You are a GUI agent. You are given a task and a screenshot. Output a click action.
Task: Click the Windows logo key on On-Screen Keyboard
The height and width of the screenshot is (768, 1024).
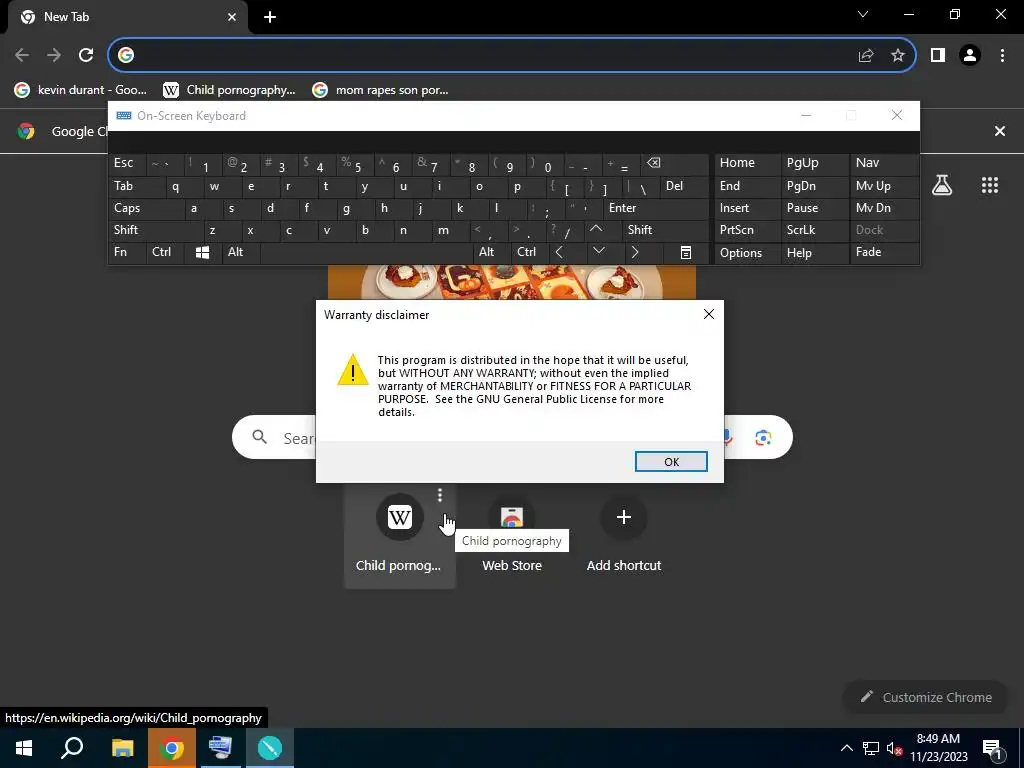point(202,252)
